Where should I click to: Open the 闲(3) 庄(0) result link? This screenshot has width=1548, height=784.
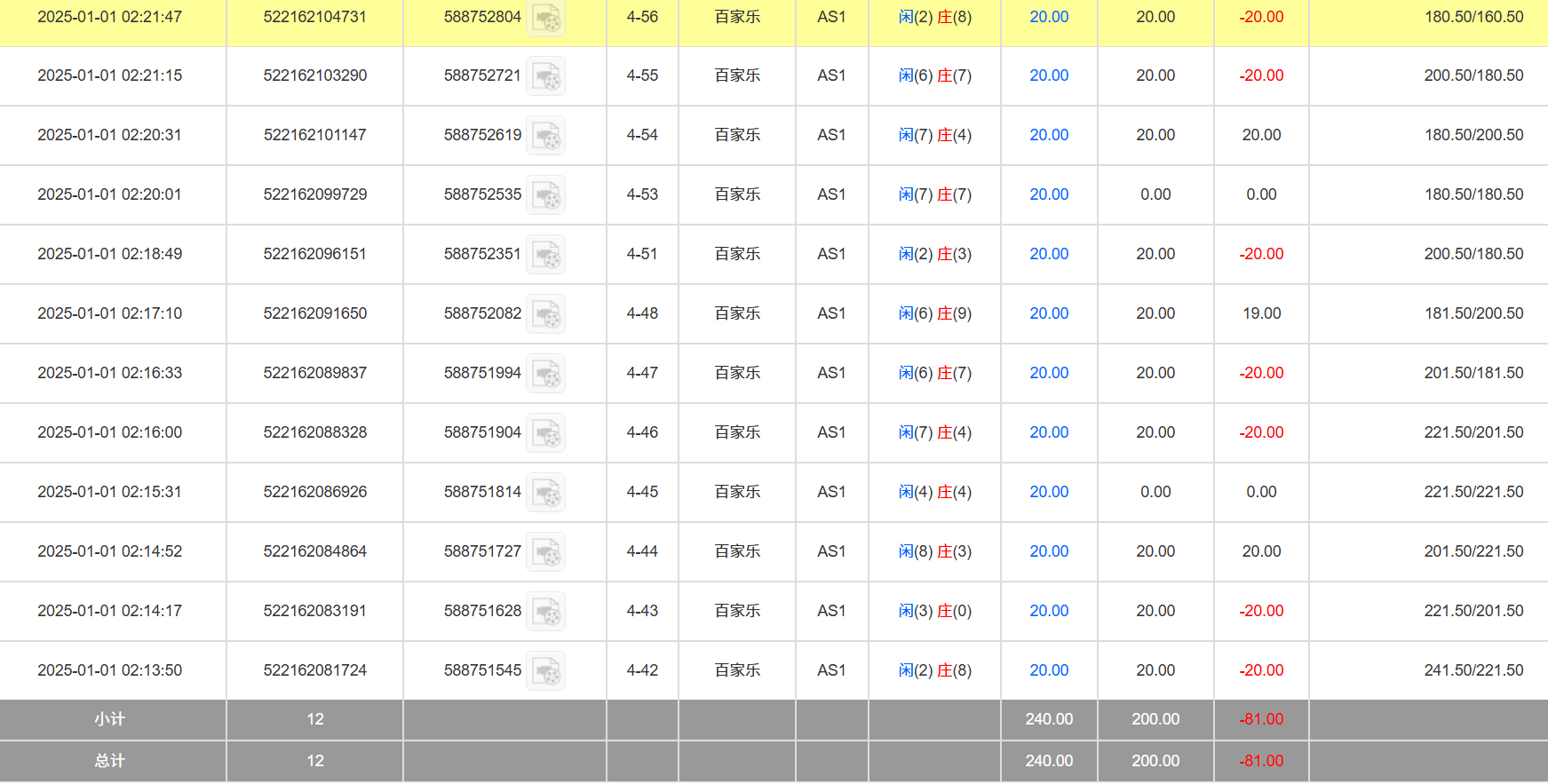point(934,611)
